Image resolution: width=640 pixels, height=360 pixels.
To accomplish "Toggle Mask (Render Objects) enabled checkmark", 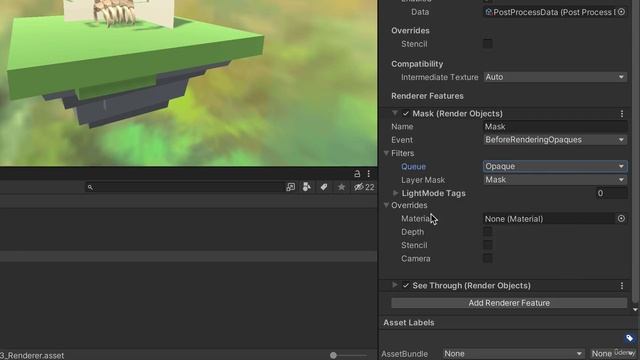I will click(406, 113).
